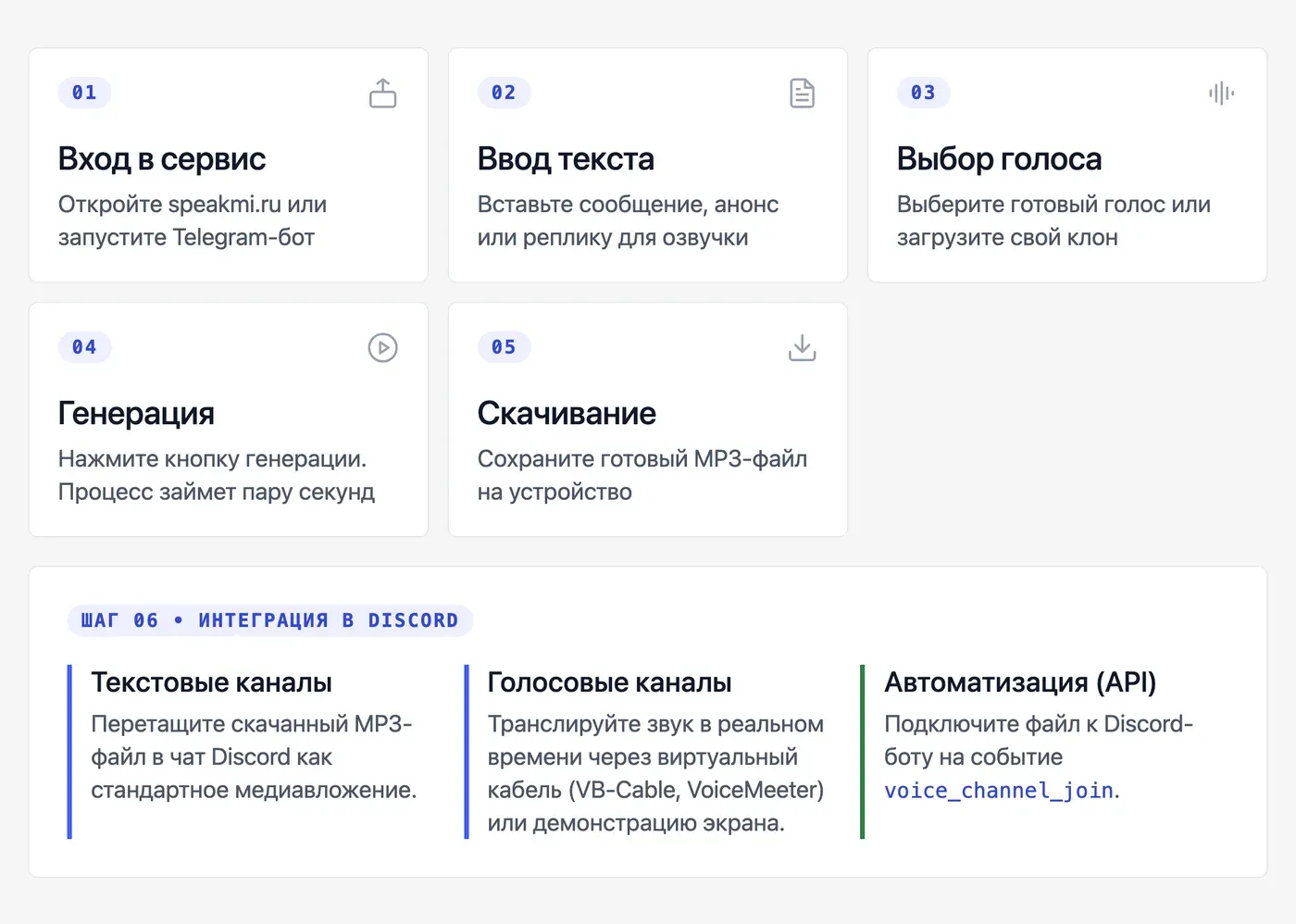Click the heading Скачивание

tap(567, 414)
